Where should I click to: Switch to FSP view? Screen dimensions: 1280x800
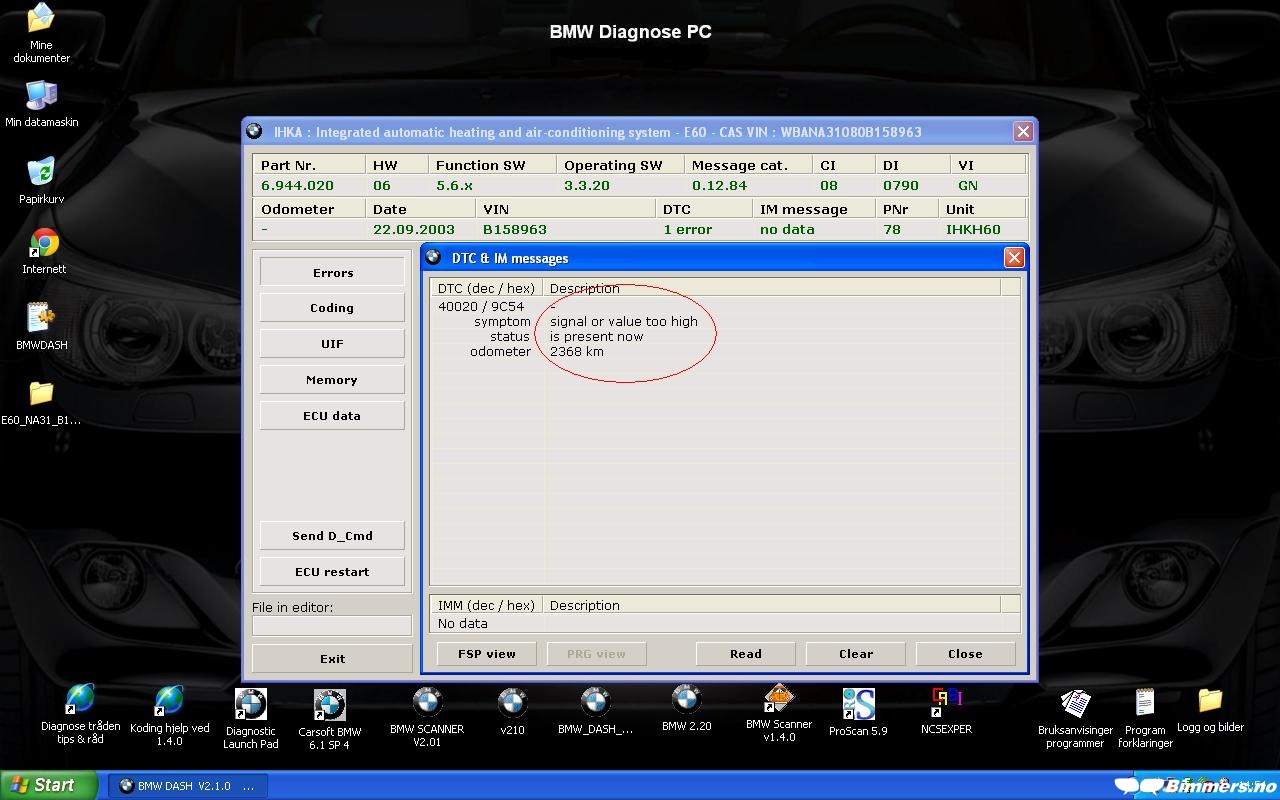[487, 654]
